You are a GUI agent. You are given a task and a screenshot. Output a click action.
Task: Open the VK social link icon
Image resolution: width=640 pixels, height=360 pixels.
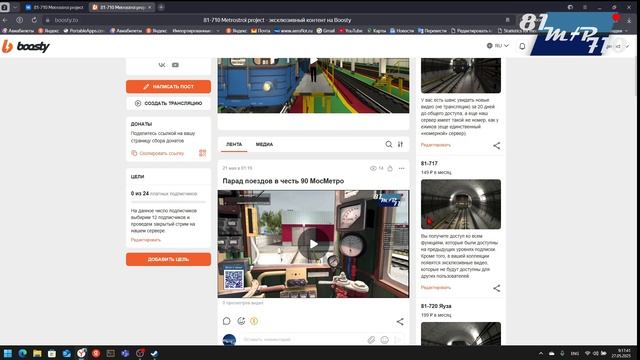point(162,65)
